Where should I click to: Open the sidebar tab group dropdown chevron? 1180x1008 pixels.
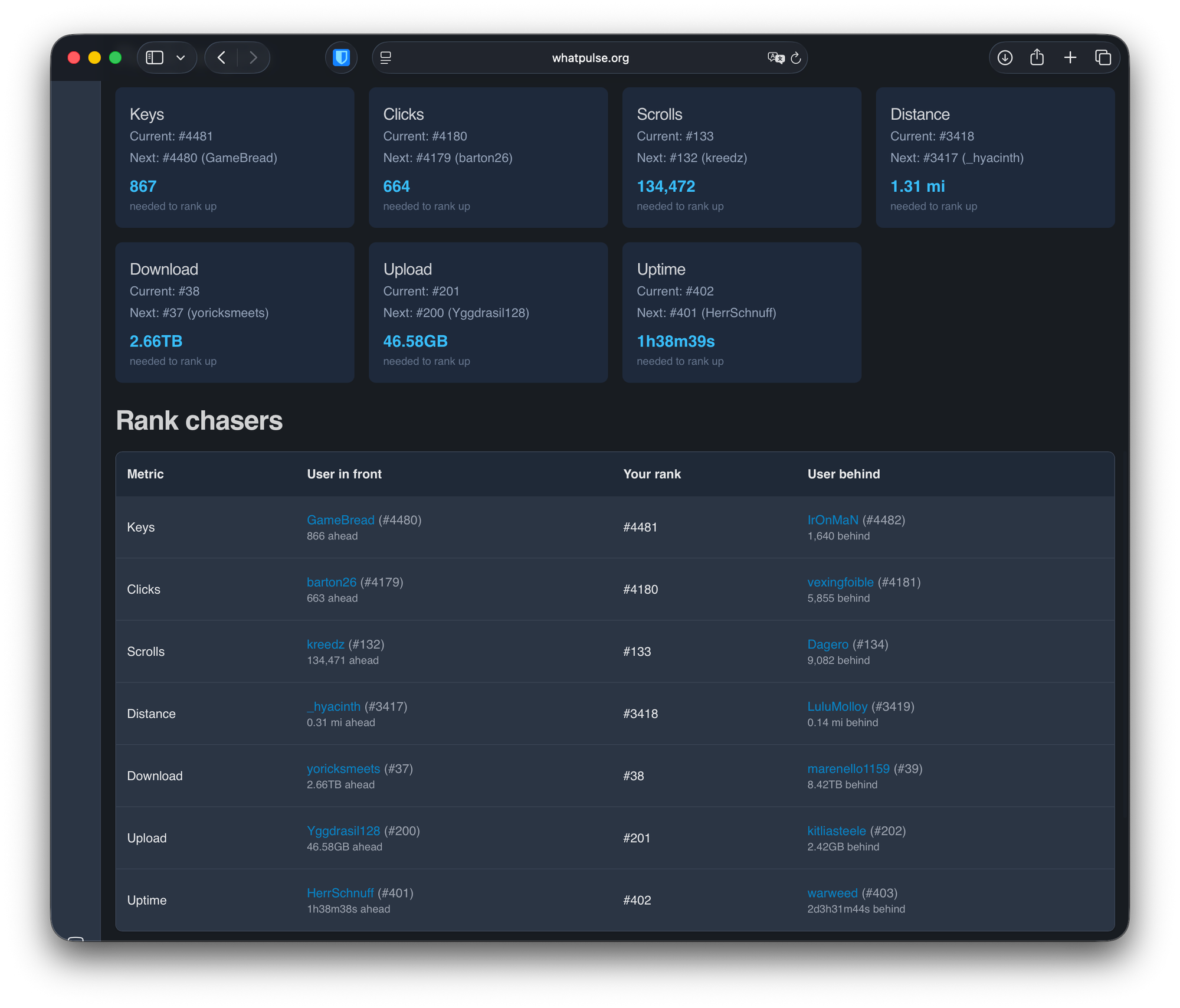(x=181, y=58)
